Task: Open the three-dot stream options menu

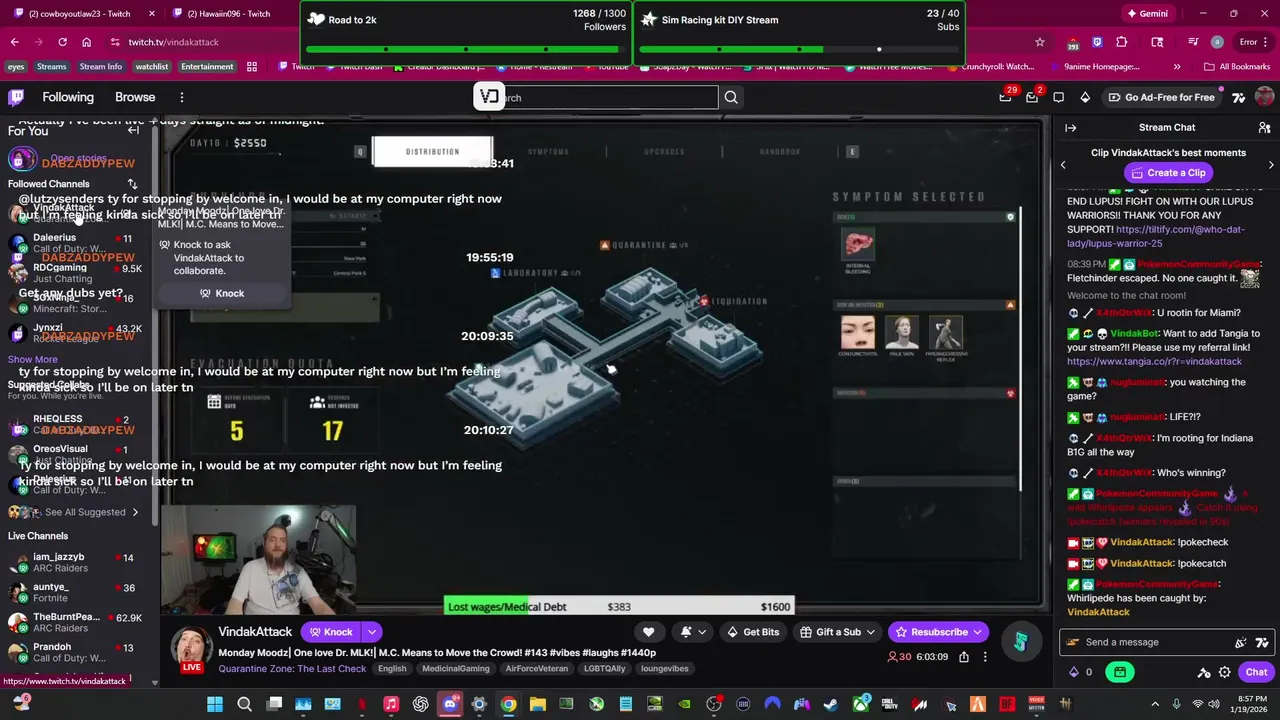Action: [x=985, y=657]
